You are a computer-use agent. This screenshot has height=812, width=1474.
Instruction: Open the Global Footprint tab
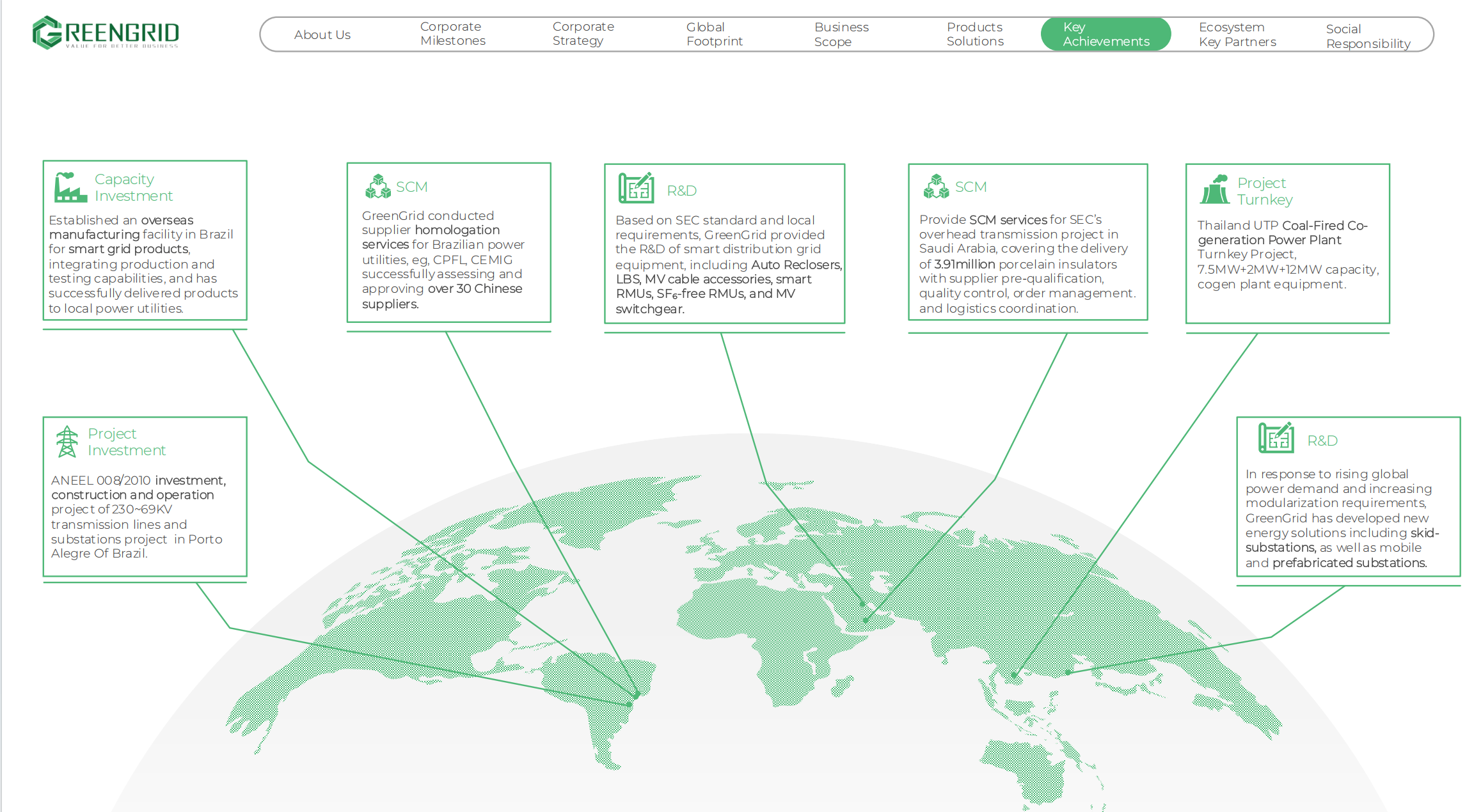[715, 34]
